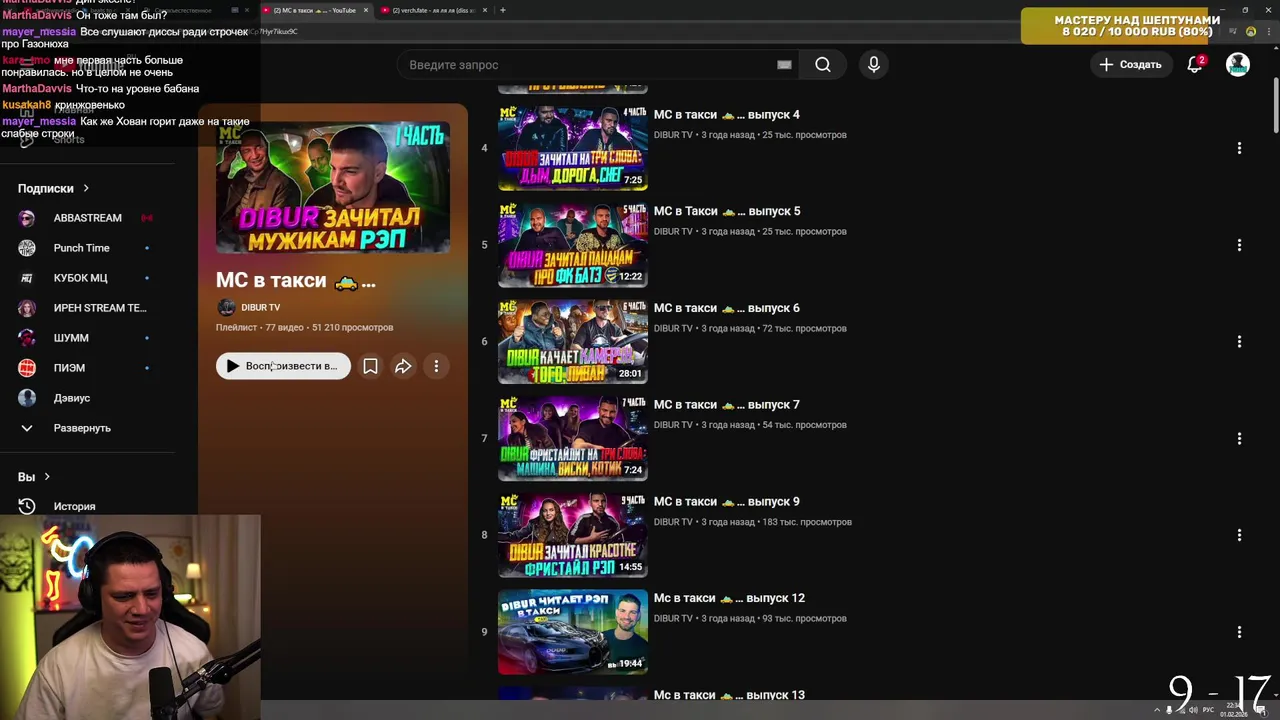1280x720 pixels.
Task: Click the page vertical scrollbar
Action: tap(1274, 105)
